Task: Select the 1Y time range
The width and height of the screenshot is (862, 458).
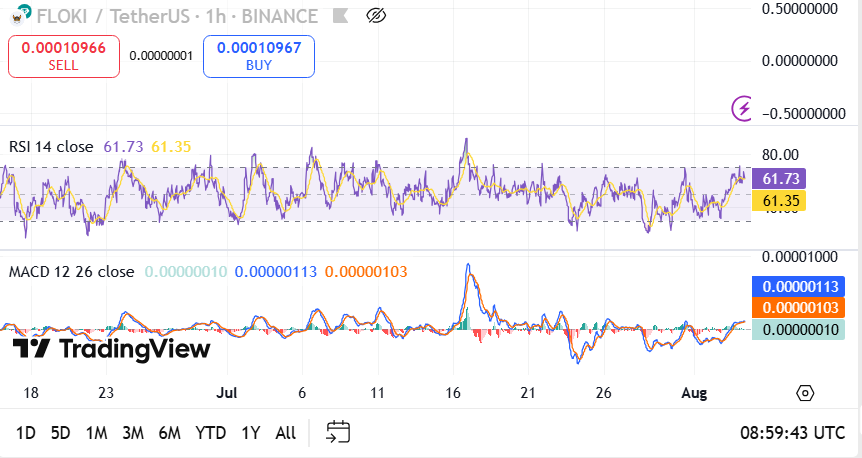Action: 250,433
